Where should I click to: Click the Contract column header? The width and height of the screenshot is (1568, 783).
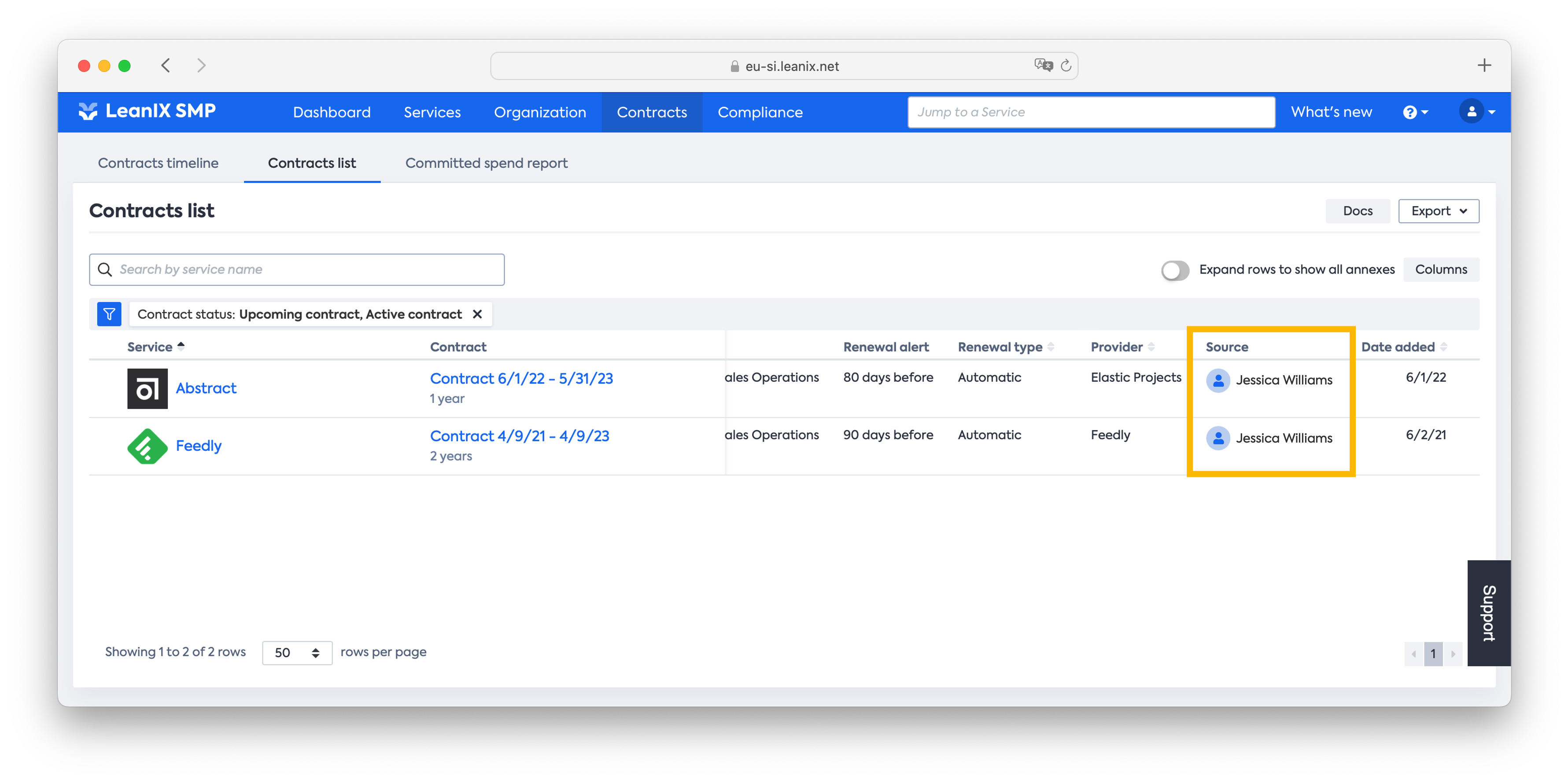coord(458,347)
